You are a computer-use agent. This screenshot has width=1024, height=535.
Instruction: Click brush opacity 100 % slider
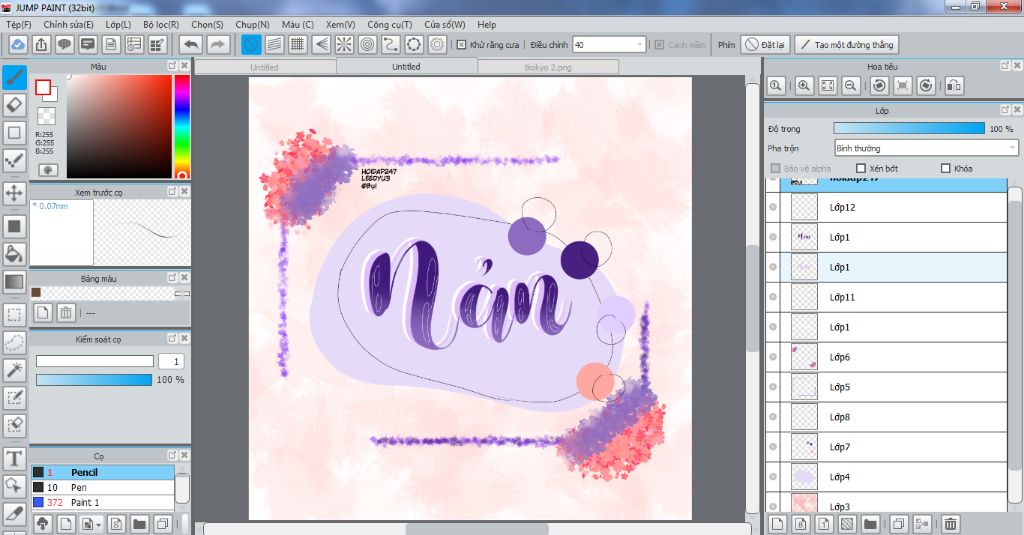[94, 380]
